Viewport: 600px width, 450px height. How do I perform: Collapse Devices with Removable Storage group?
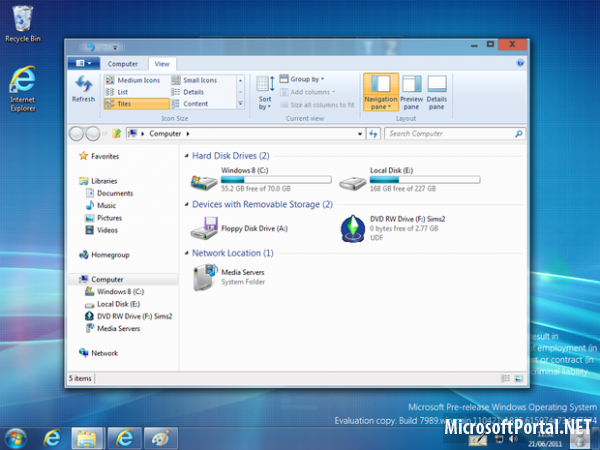pos(187,204)
